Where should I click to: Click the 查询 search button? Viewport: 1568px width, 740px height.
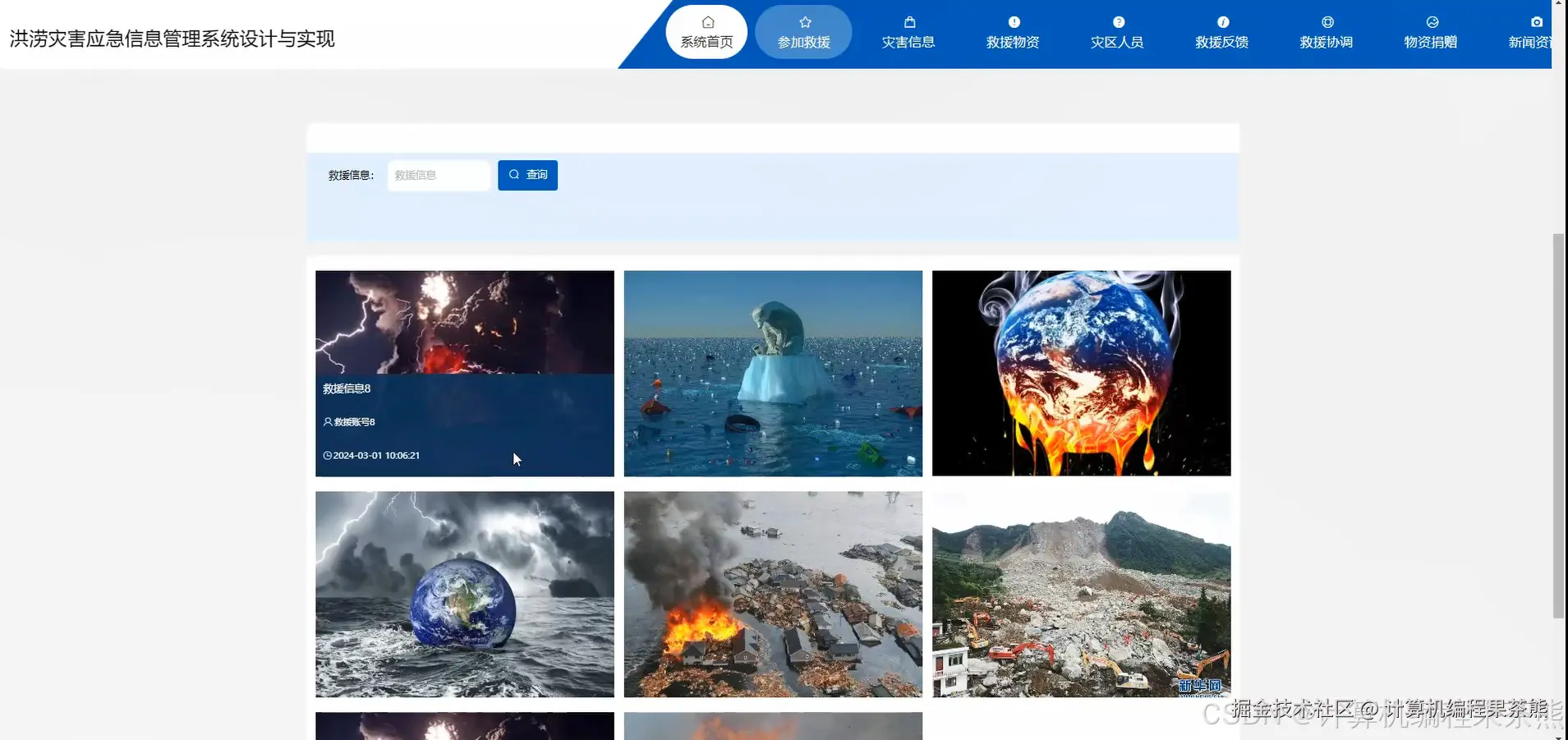pyautogui.click(x=527, y=175)
